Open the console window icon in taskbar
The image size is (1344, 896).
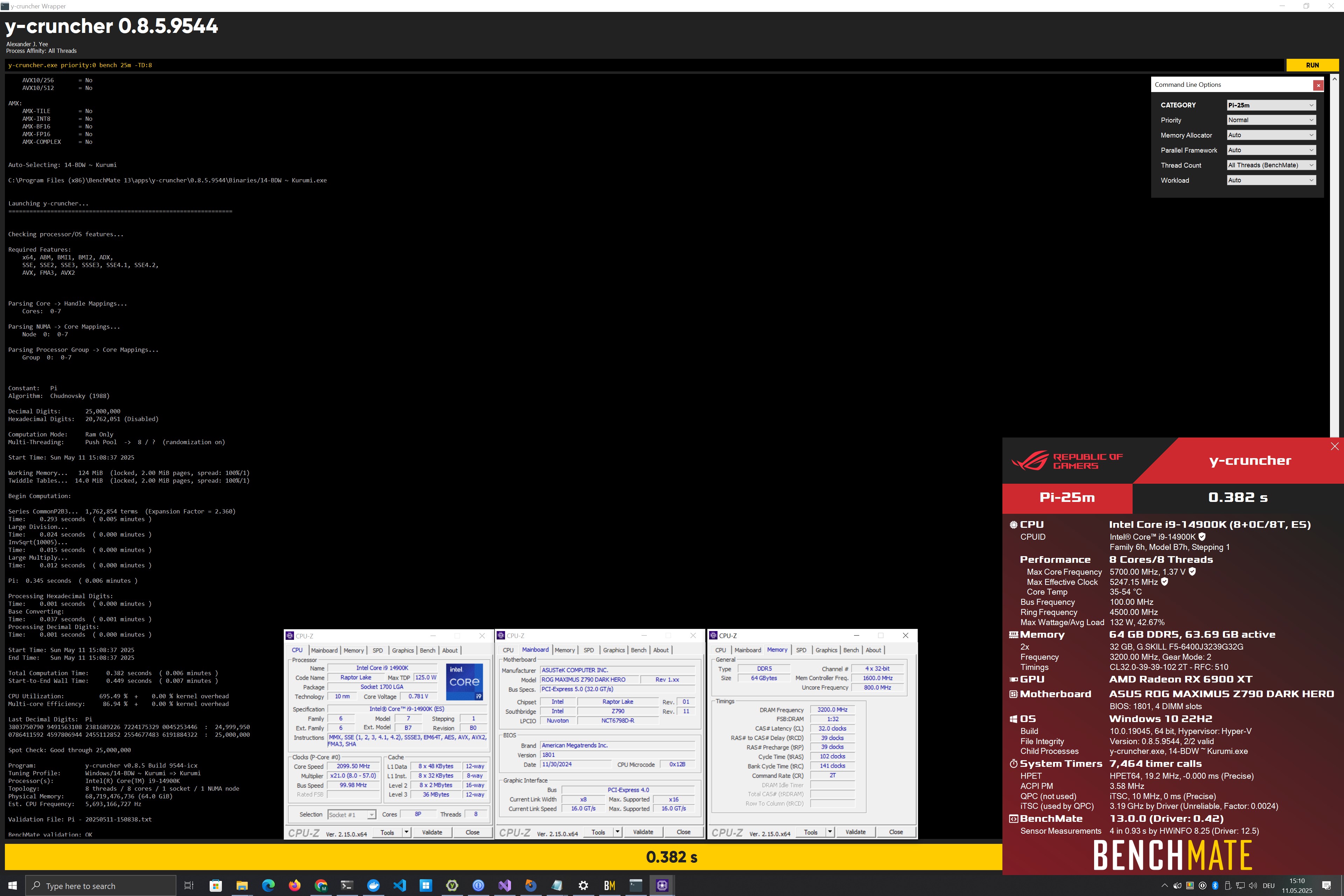point(636,886)
